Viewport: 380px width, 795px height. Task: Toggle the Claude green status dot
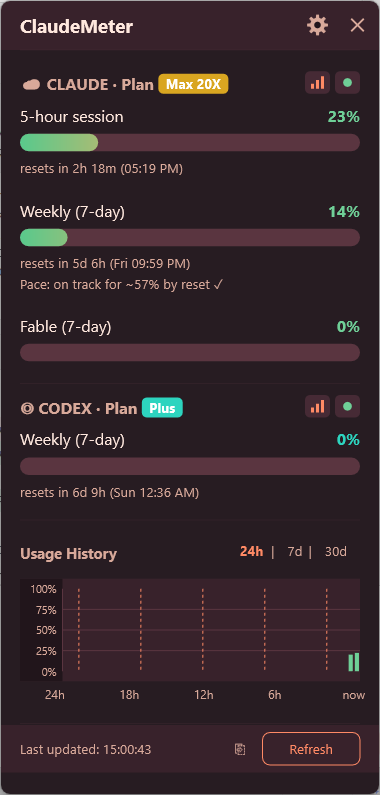(348, 83)
